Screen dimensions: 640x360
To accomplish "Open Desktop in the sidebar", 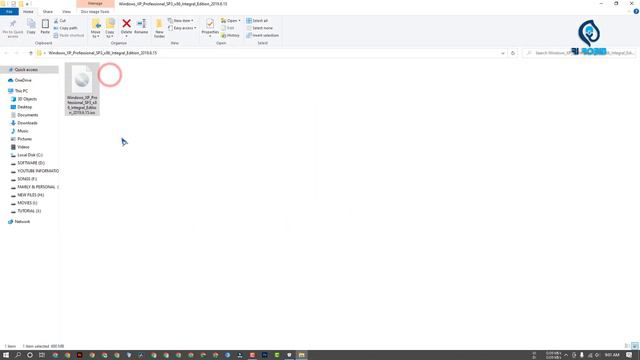I will click(x=24, y=107).
